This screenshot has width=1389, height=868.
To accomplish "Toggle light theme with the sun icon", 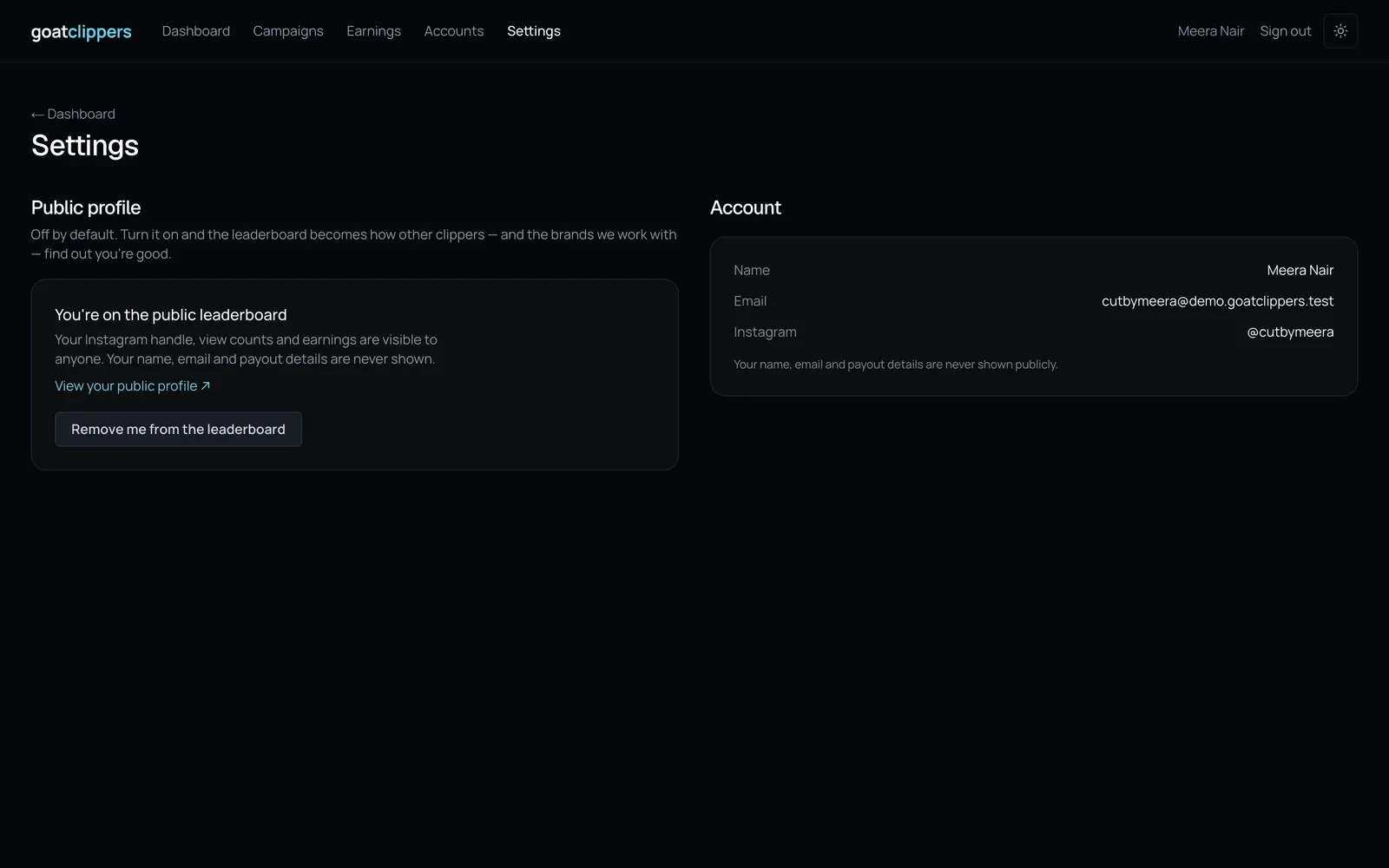I will (1340, 31).
